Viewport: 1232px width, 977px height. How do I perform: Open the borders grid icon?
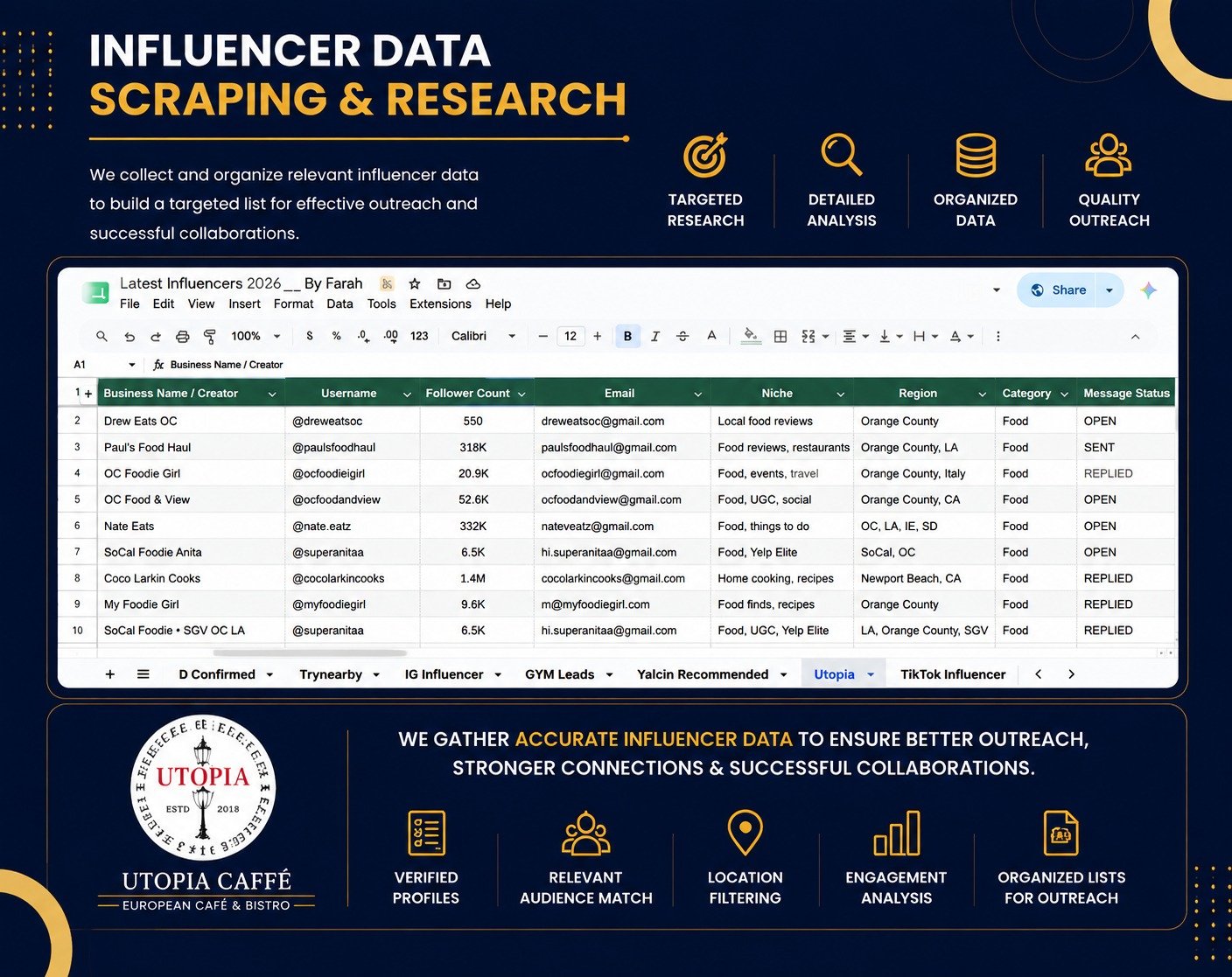(x=780, y=336)
